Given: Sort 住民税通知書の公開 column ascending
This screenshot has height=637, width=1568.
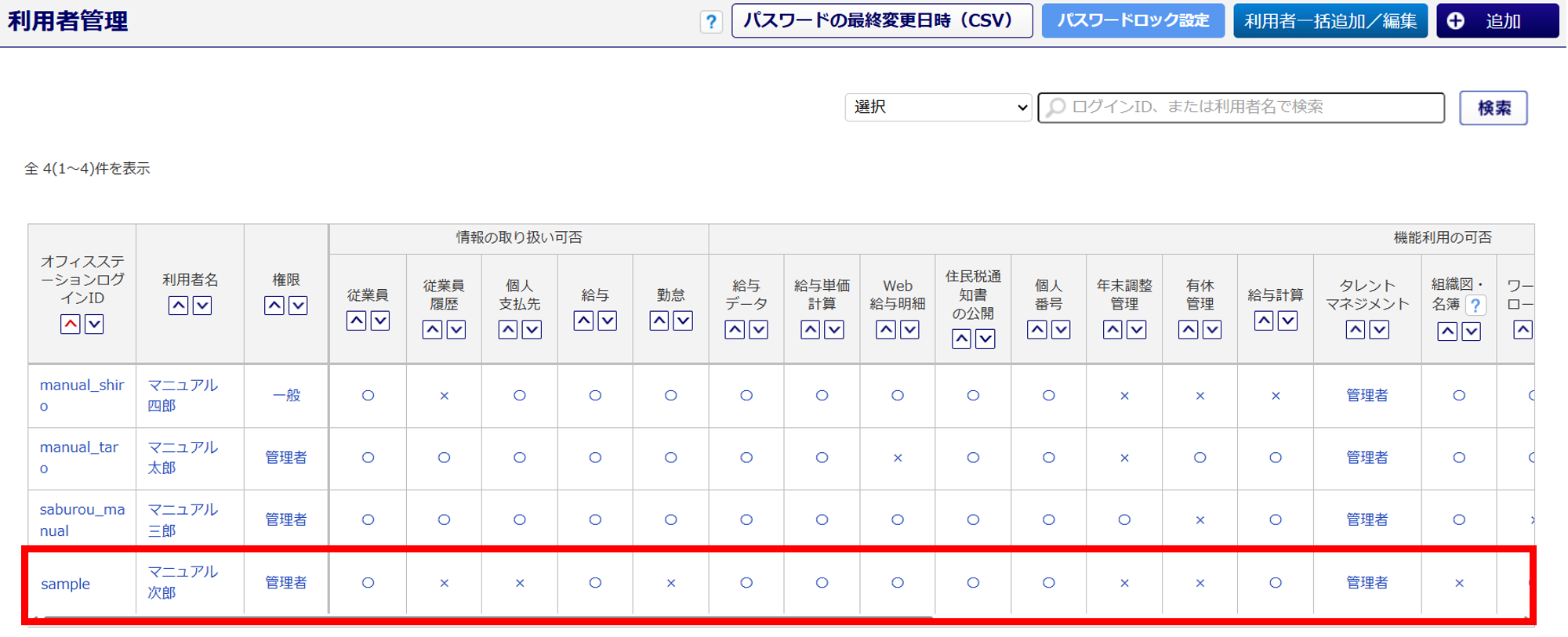Looking at the screenshot, I should point(961,338).
